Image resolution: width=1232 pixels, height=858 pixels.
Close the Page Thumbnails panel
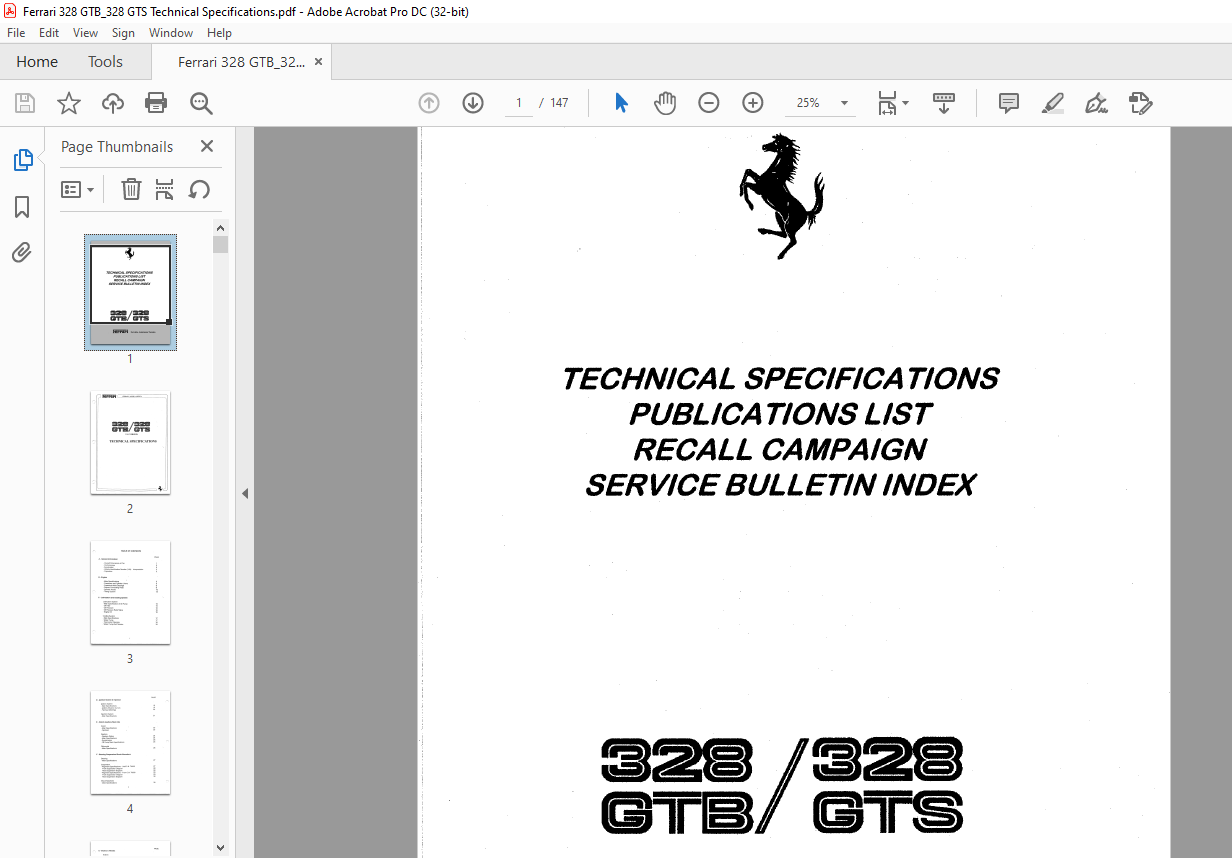[207, 146]
